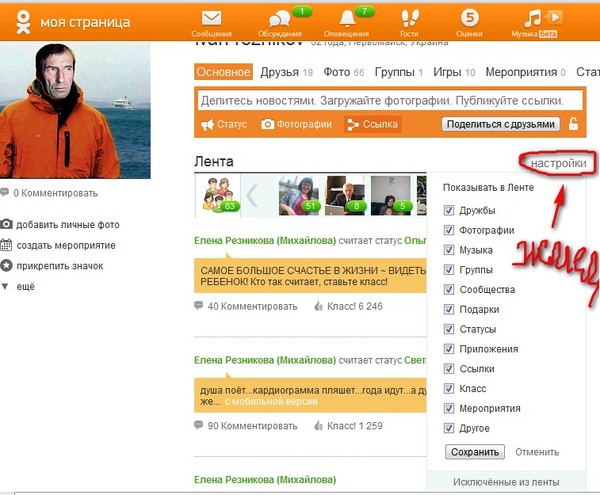Click star badge icon by прикрепить значок
600x495 pixels.
6,265
